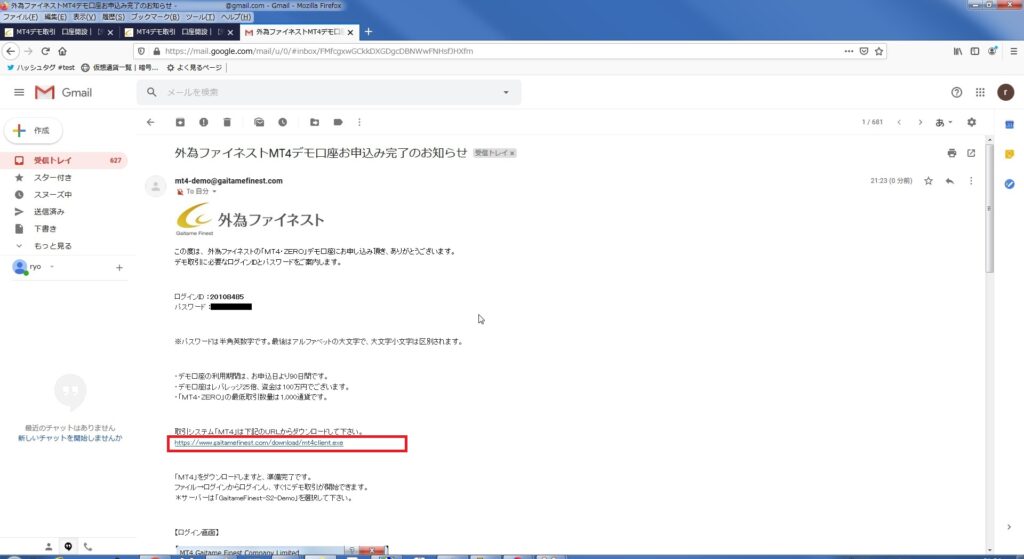
Task: Open email in a new window
Action: pyautogui.click(x=971, y=153)
